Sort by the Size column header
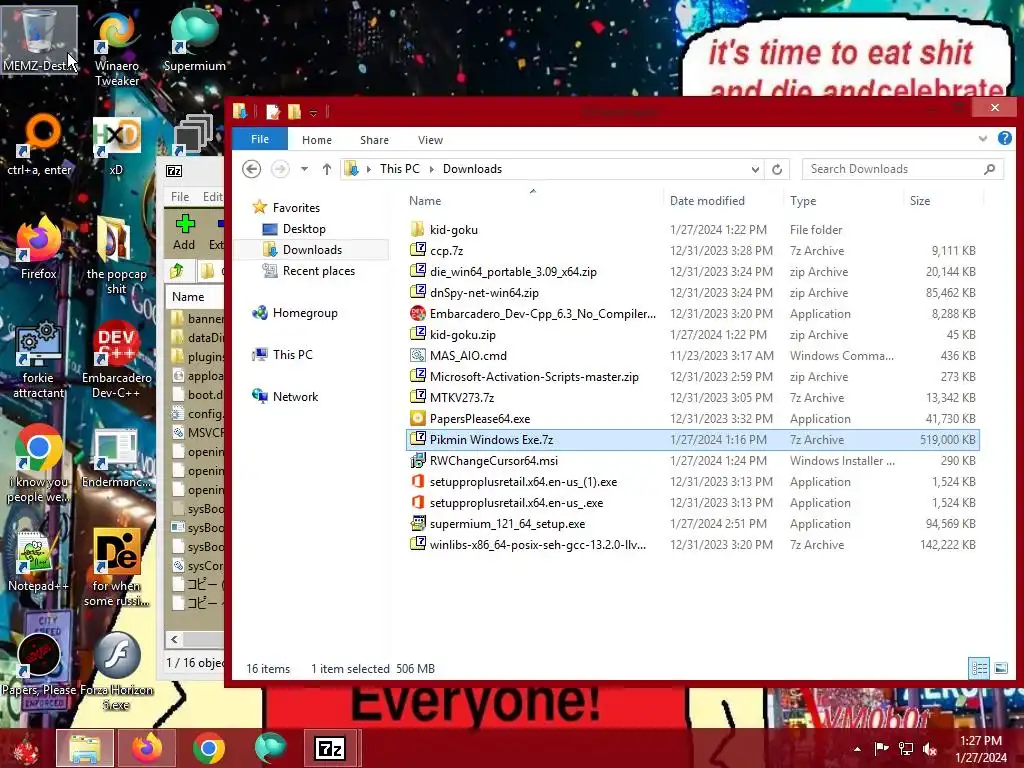This screenshot has height=768, width=1024. 920,200
